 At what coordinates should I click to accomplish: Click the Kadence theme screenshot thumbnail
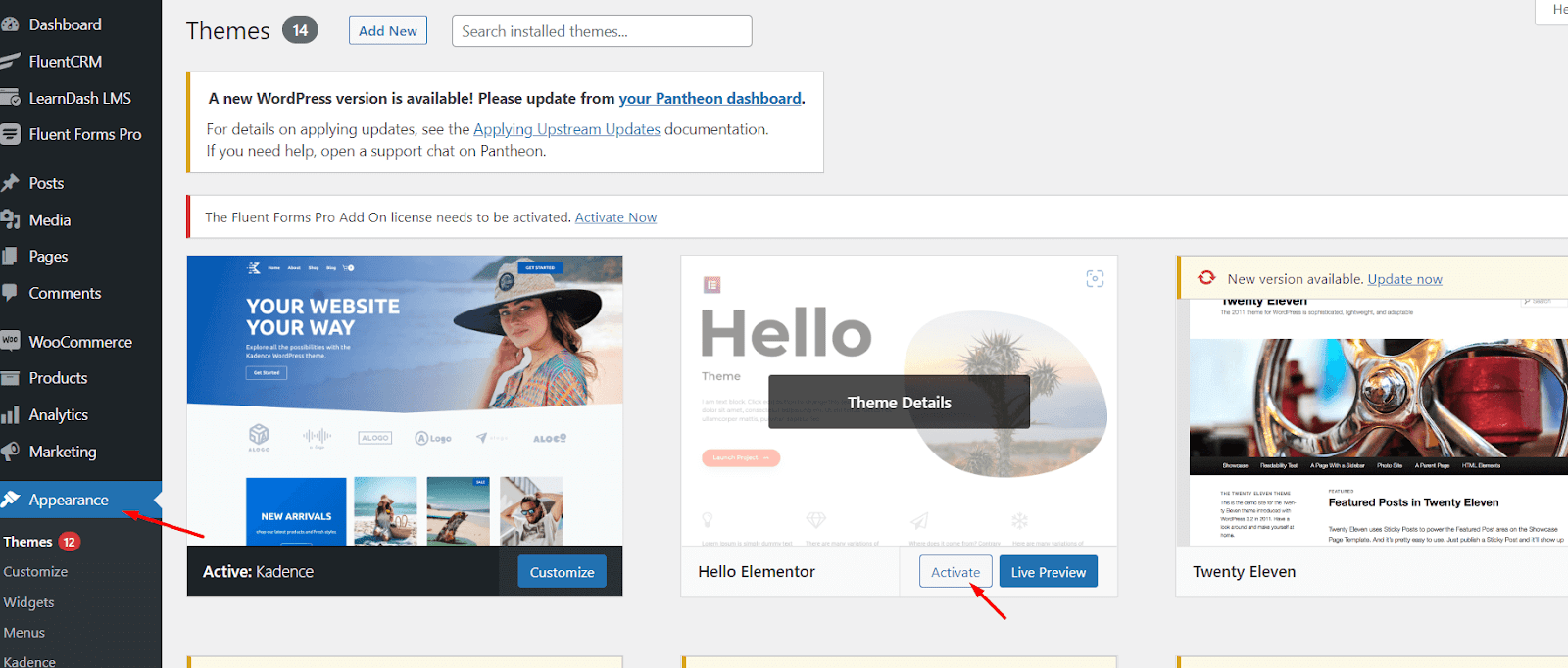coord(405,401)
